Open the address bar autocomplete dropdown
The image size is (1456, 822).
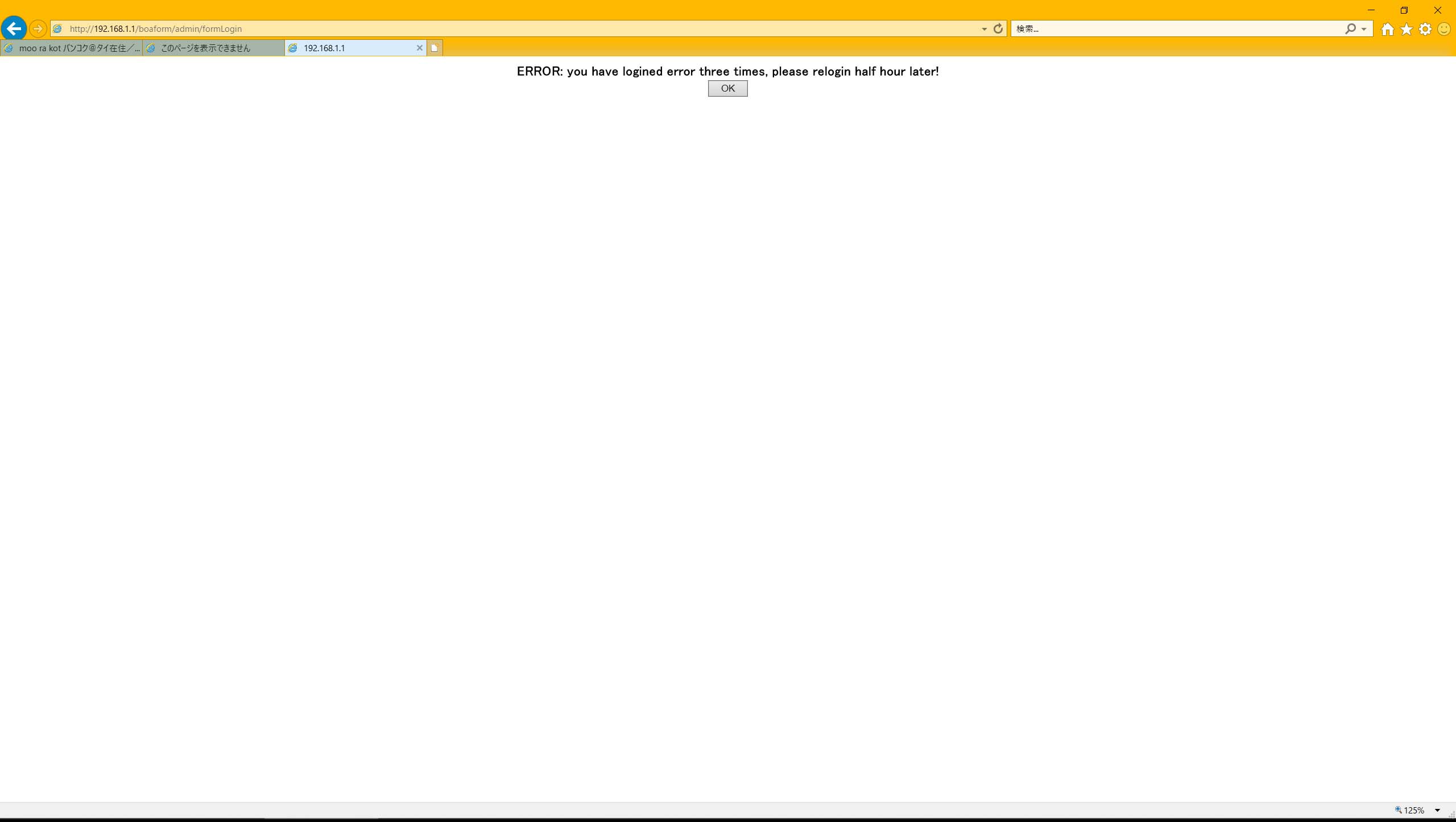984,29
